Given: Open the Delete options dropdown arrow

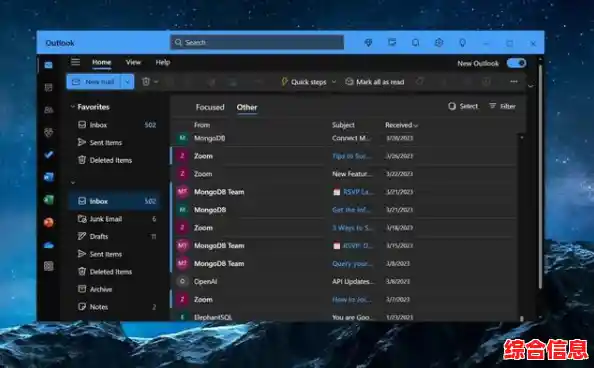Looking at the screenshot, I should [x=156, y=82].
